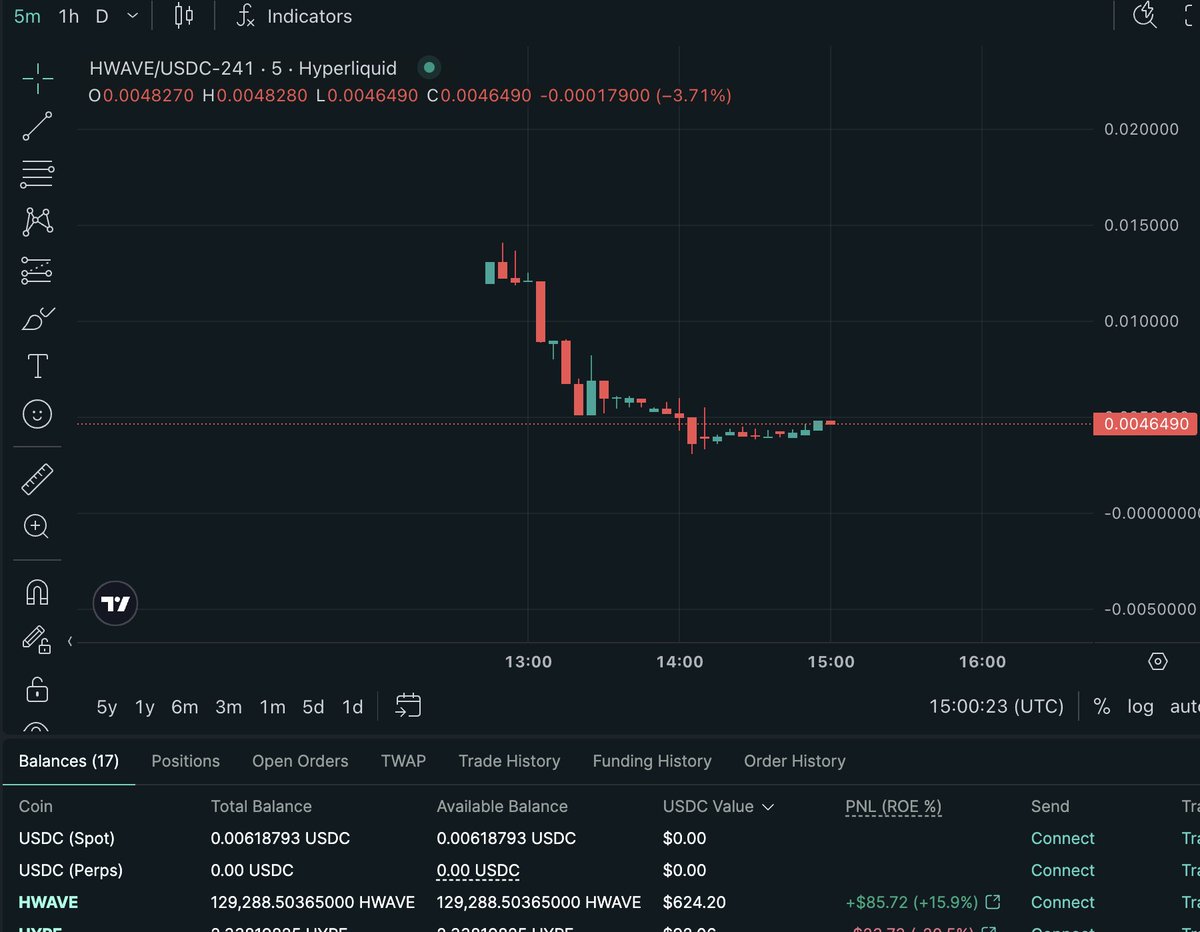The height and width of the screenshot is (932, 1200).
Task: Activate the zoom in tool
Action: point(37,526)
